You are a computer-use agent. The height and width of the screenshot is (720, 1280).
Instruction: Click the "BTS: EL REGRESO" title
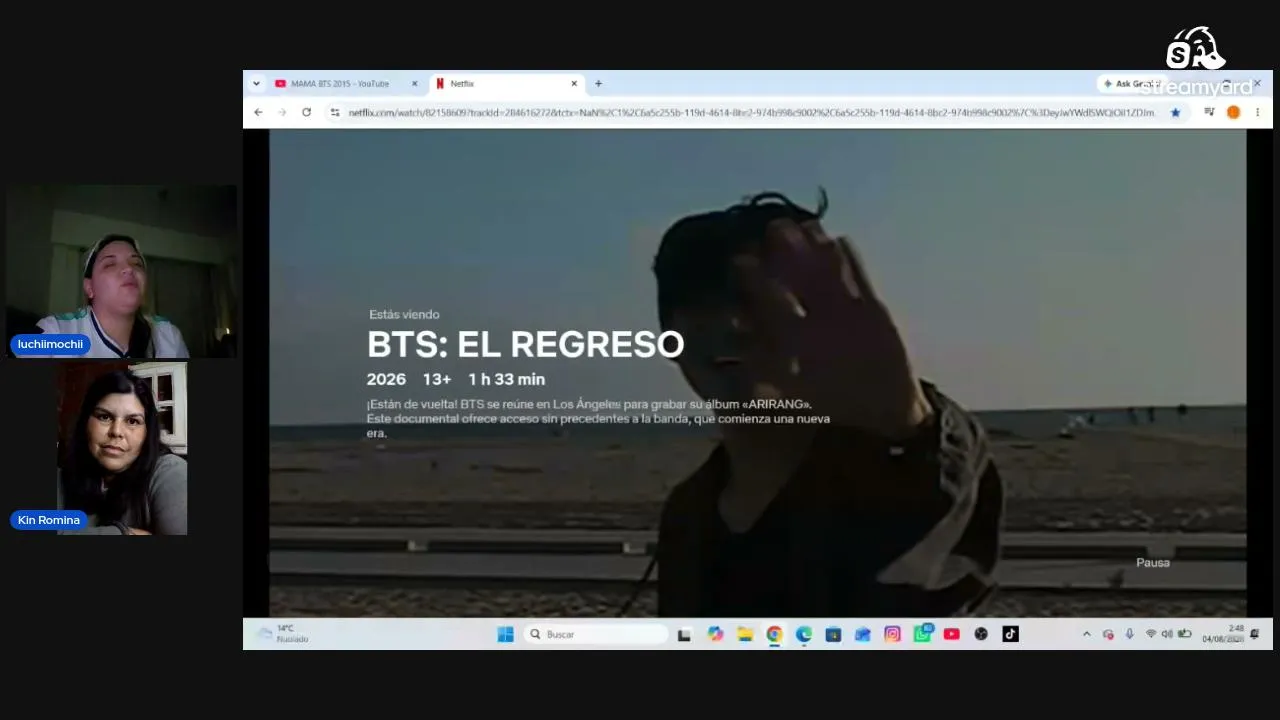(x=526, y=345)
